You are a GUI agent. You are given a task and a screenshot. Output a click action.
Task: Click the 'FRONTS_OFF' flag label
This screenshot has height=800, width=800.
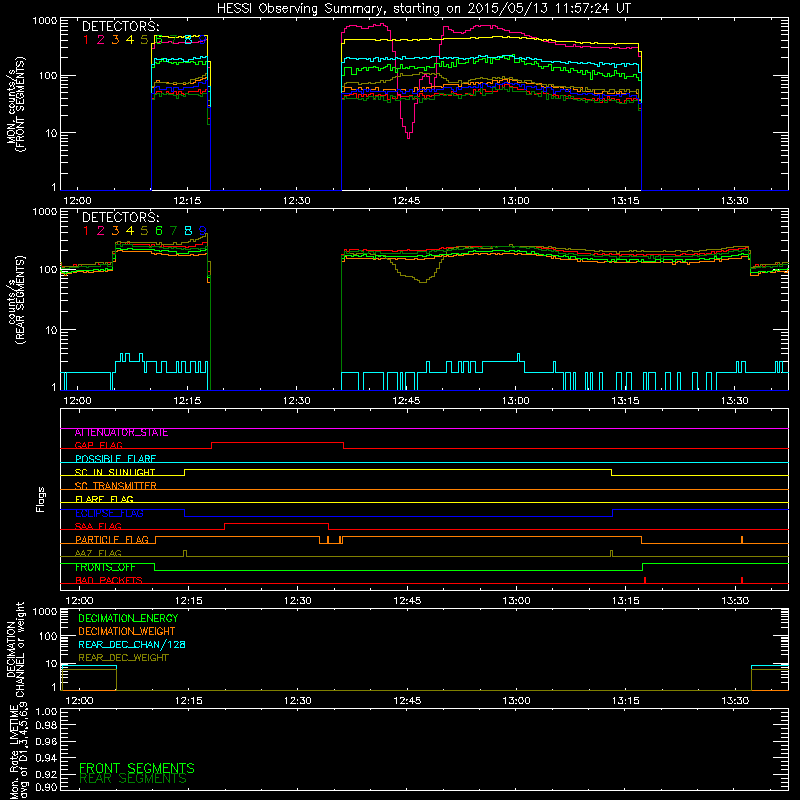click(x=105, y=567)
